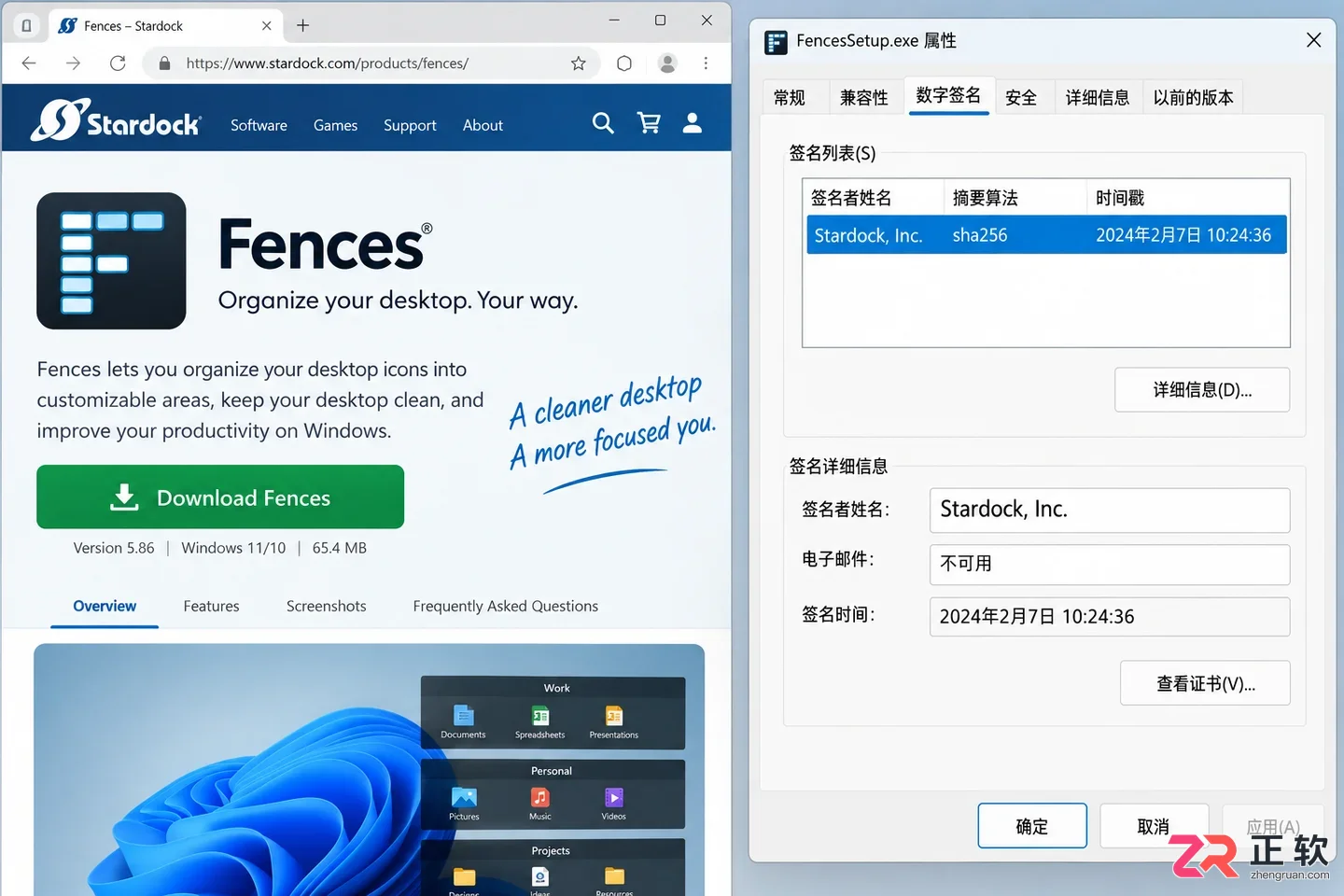Click the padlock site info icon

tap(165, 63)
